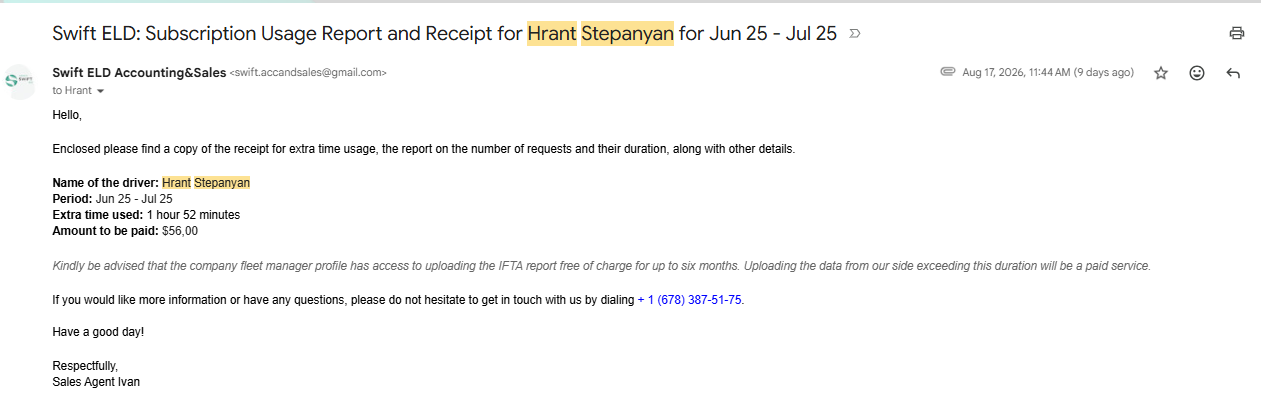Select the swift.accandsales@gmail.com address
The height and width of the screenshot is (396, 1261).
coord(308,73)
